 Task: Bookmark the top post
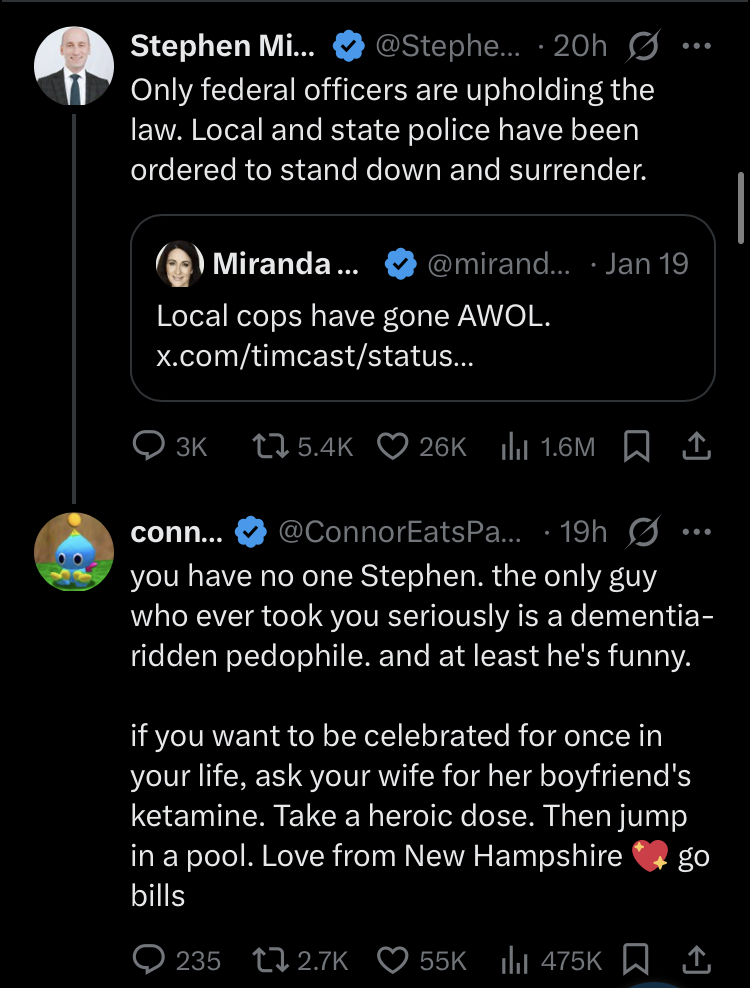point(636,448)
